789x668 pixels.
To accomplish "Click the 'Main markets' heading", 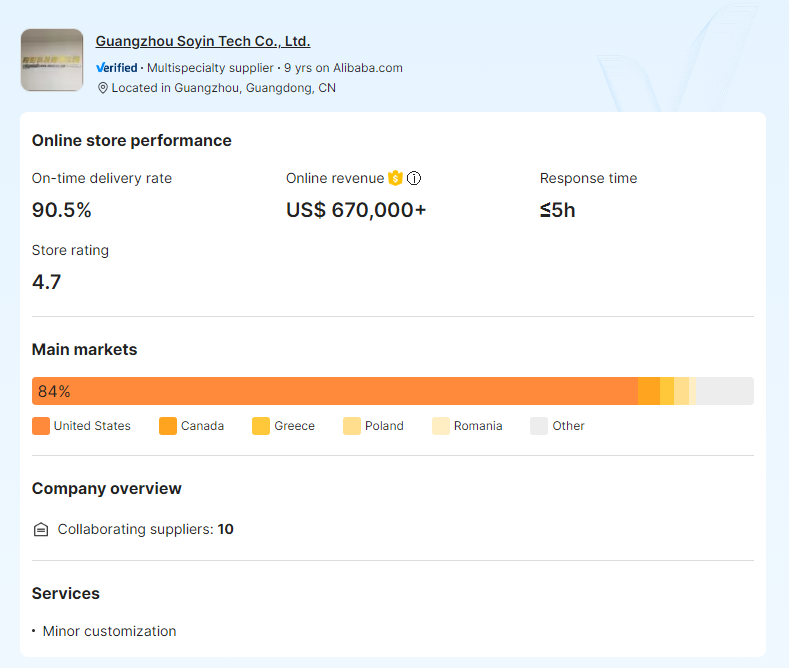I will tap(85, 350).
